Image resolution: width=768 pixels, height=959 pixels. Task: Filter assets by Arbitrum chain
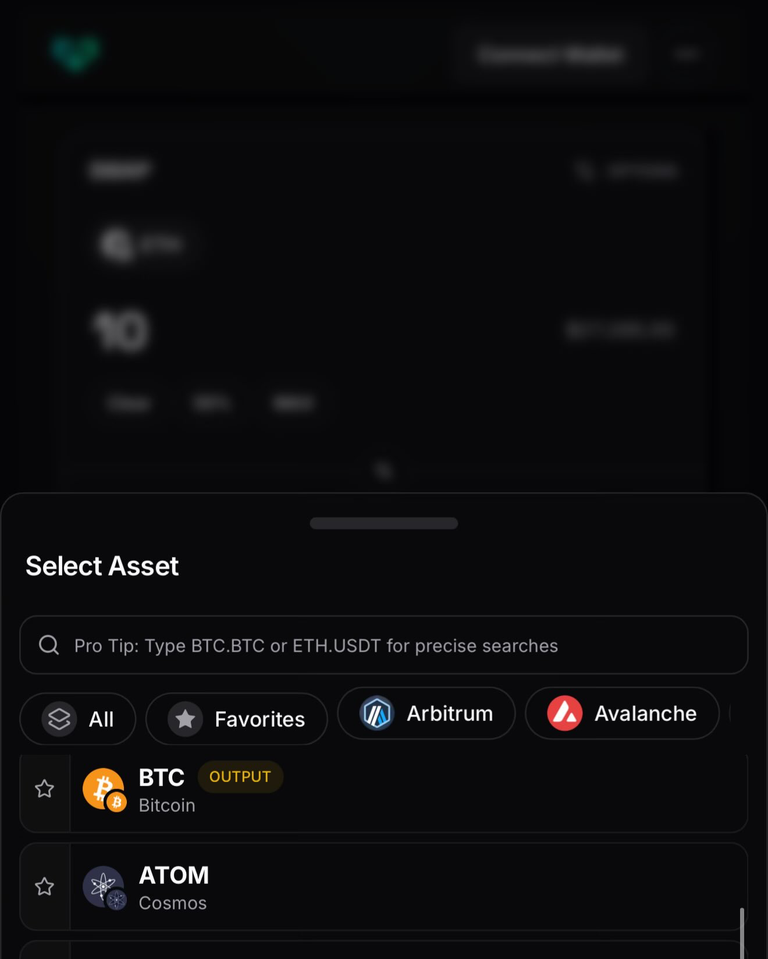coord(426,713)
